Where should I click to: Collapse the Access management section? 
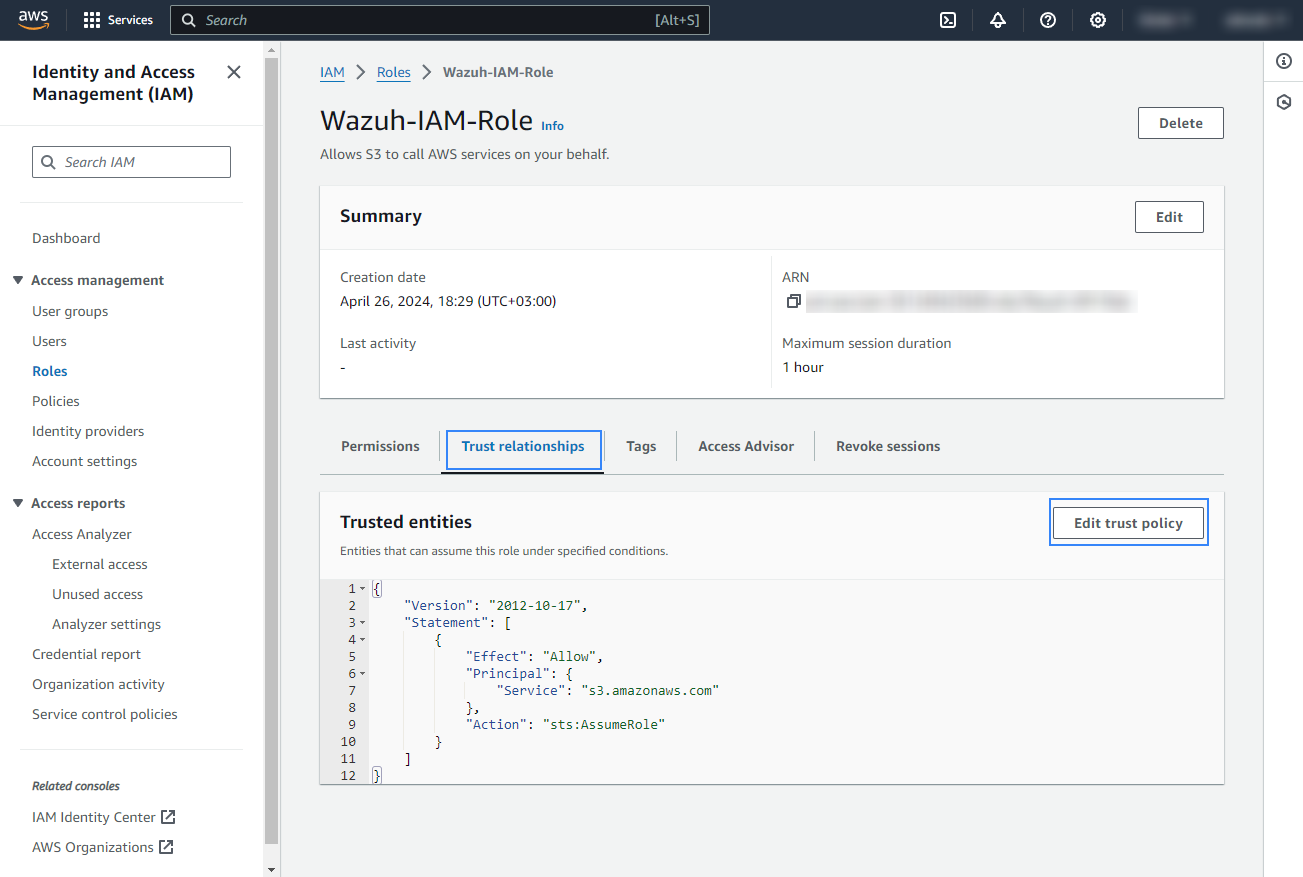pos(18,280)
